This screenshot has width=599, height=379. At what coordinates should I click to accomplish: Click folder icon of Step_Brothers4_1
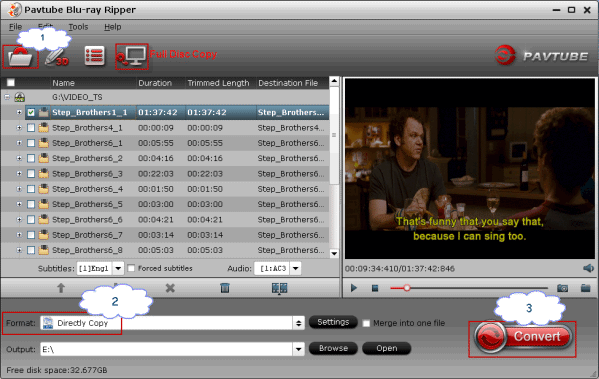(x=44, y=128)
